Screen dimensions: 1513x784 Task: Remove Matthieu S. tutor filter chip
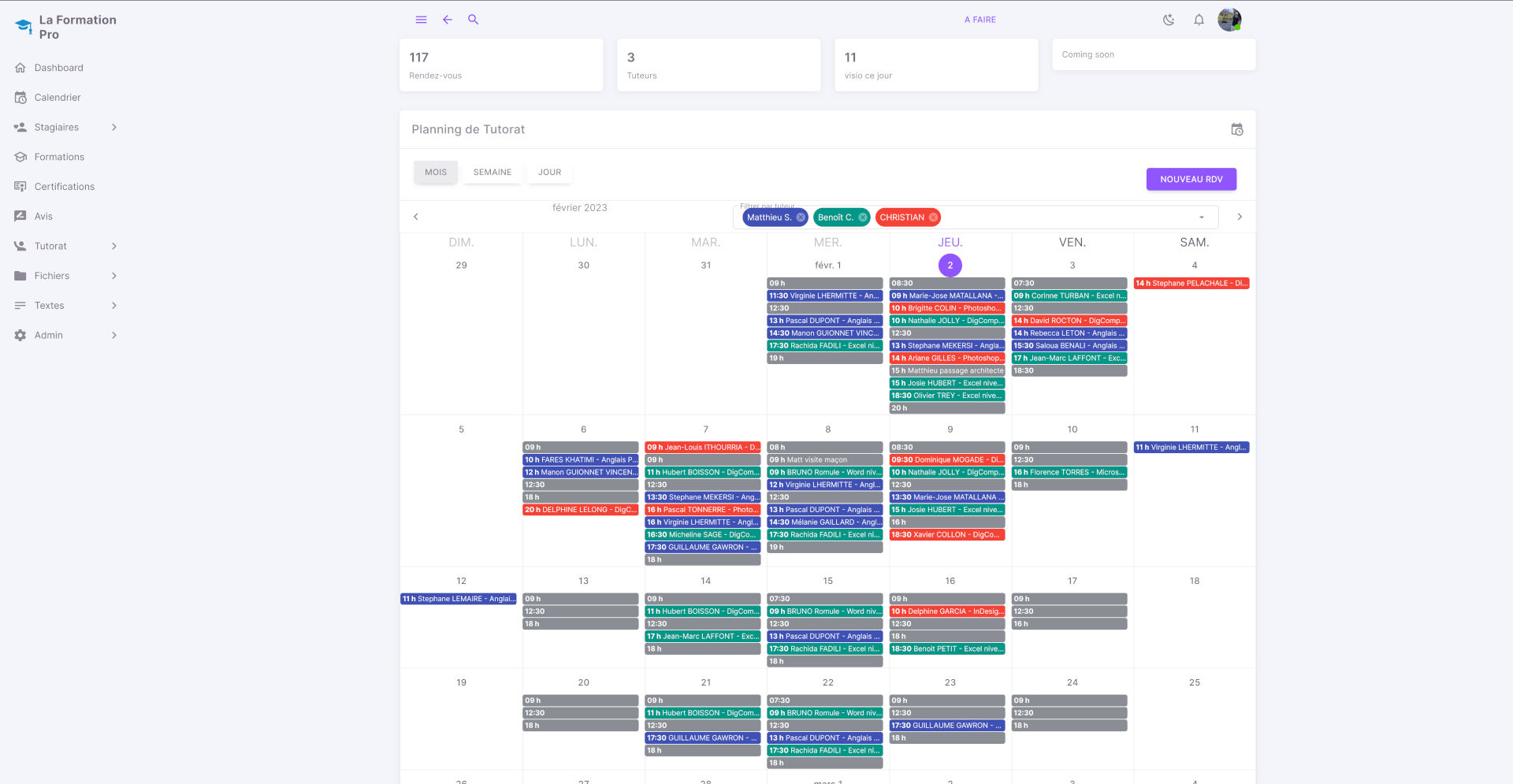click(x=801, y=217)
